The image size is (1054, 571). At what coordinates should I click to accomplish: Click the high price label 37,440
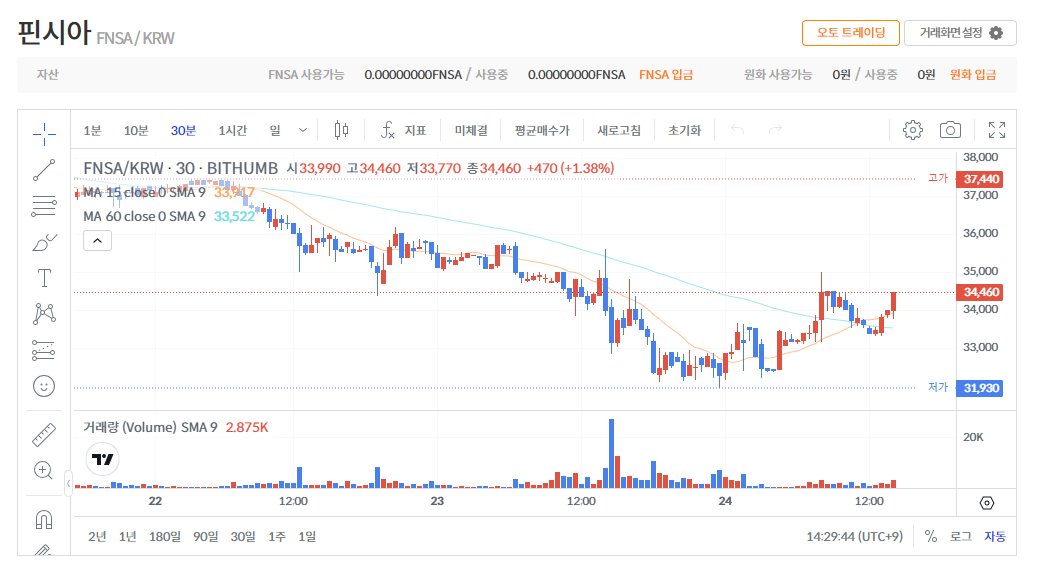pos(981,179)
